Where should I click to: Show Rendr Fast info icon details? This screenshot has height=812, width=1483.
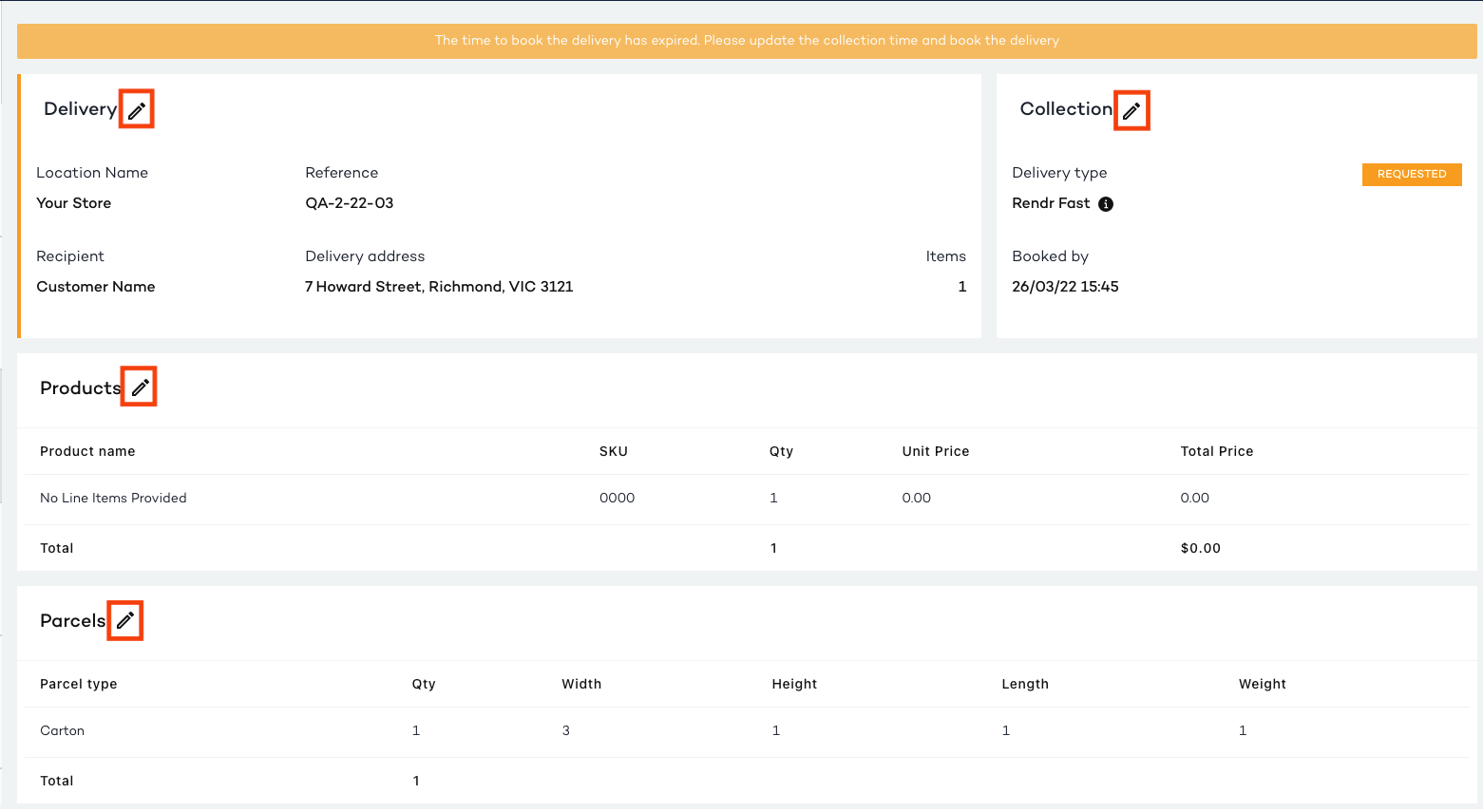pos(1106,204)
